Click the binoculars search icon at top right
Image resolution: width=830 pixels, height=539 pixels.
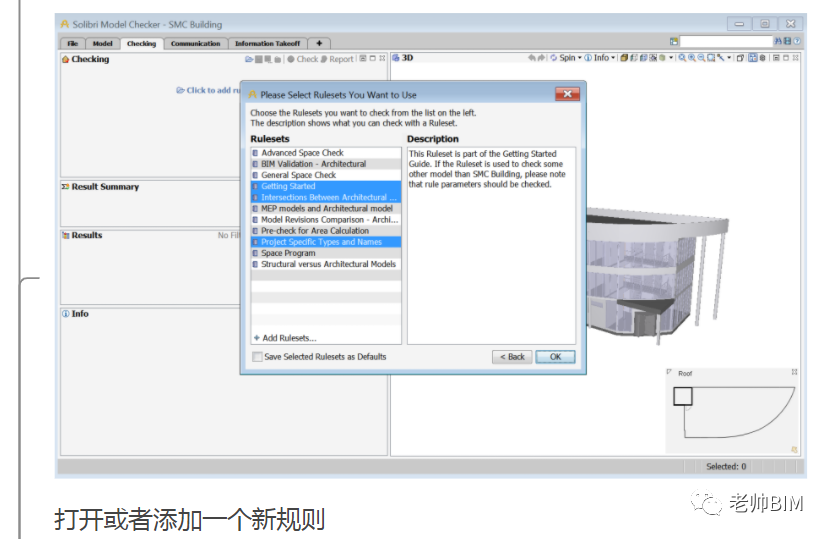tap(778, 41)
